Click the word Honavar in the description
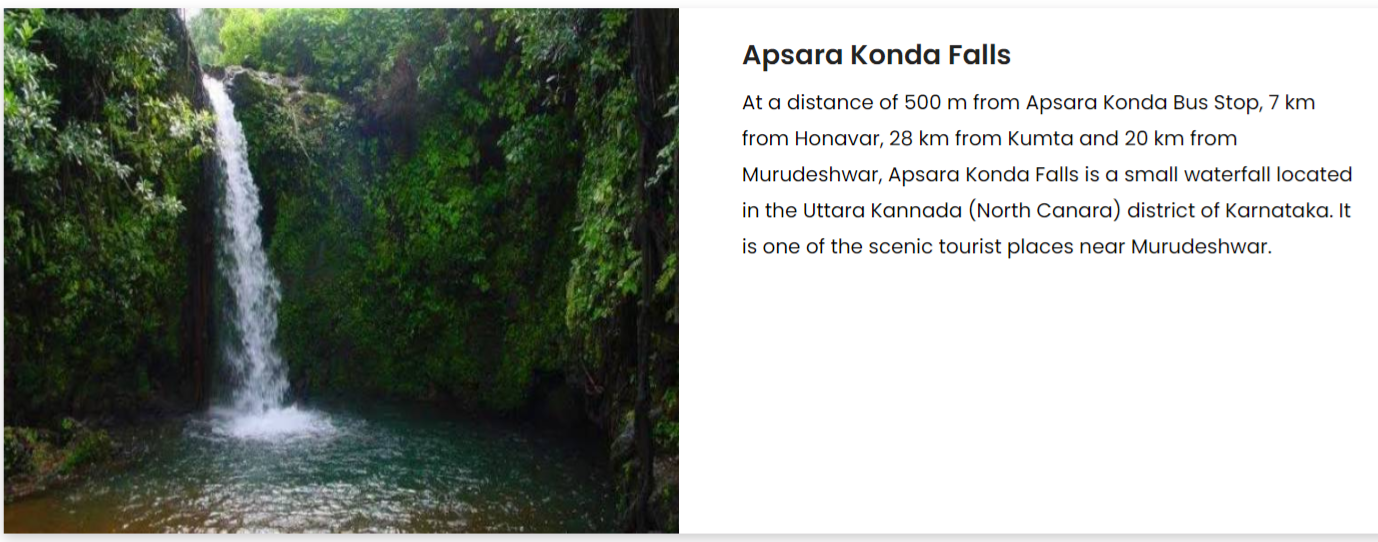 pyautogui.click(x=831, y=138)
